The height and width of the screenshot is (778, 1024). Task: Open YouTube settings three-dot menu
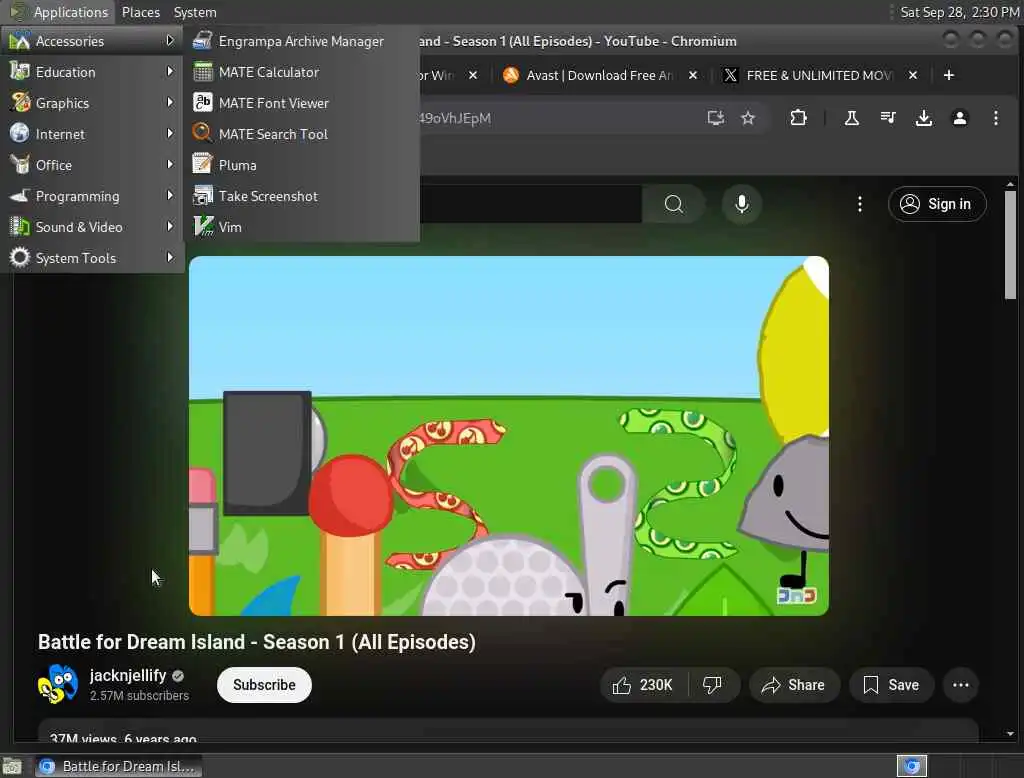click(x=859, y=204)
